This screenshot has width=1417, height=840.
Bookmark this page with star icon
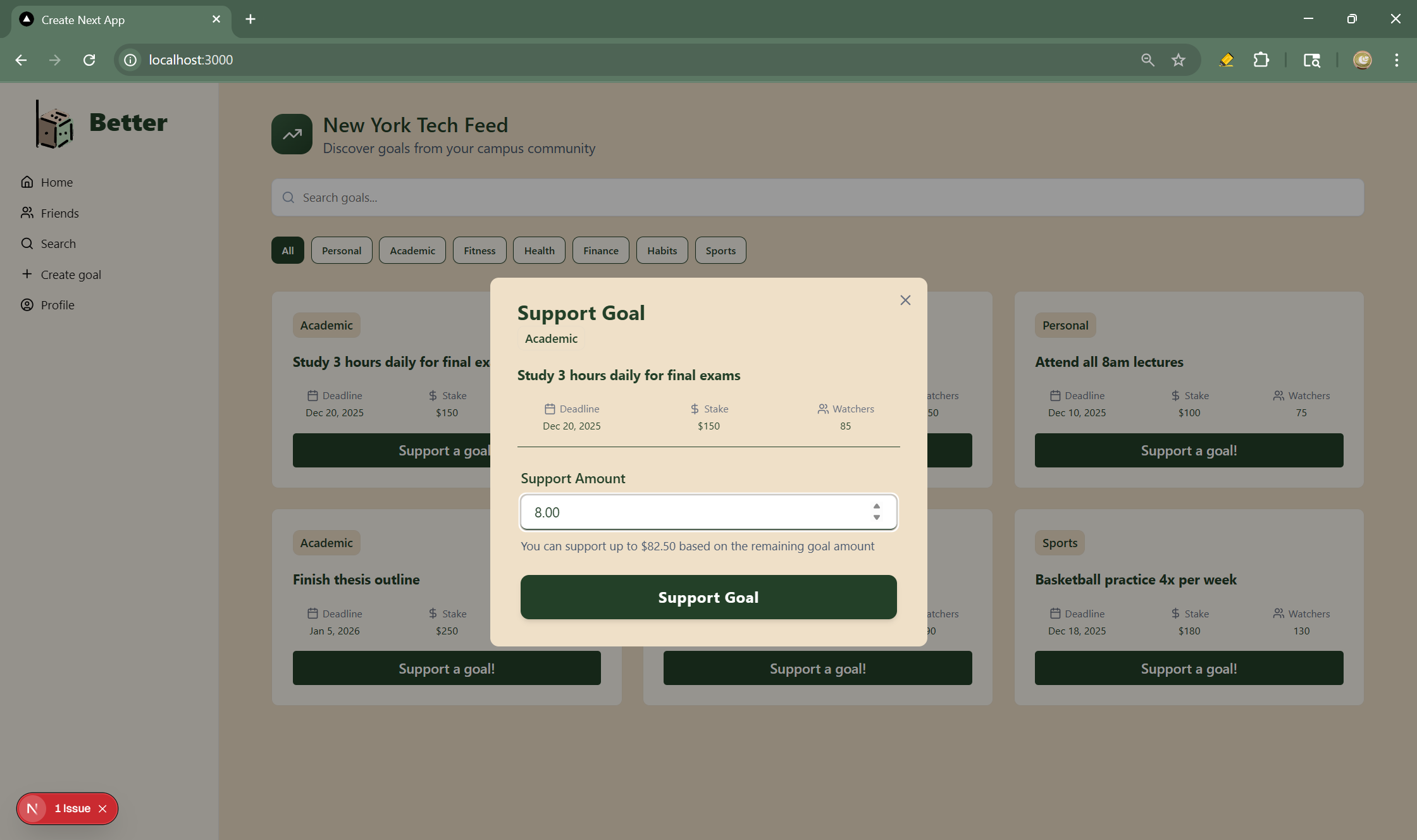tap(1178, 60)
